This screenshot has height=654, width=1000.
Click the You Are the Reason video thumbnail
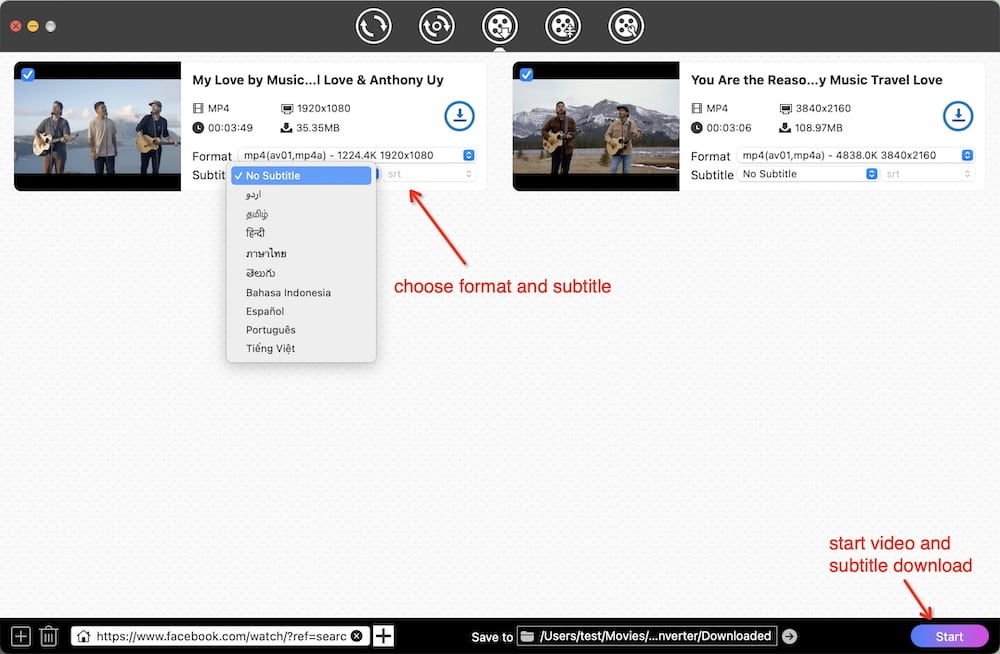pyautogui.click(x=596, y=126)
